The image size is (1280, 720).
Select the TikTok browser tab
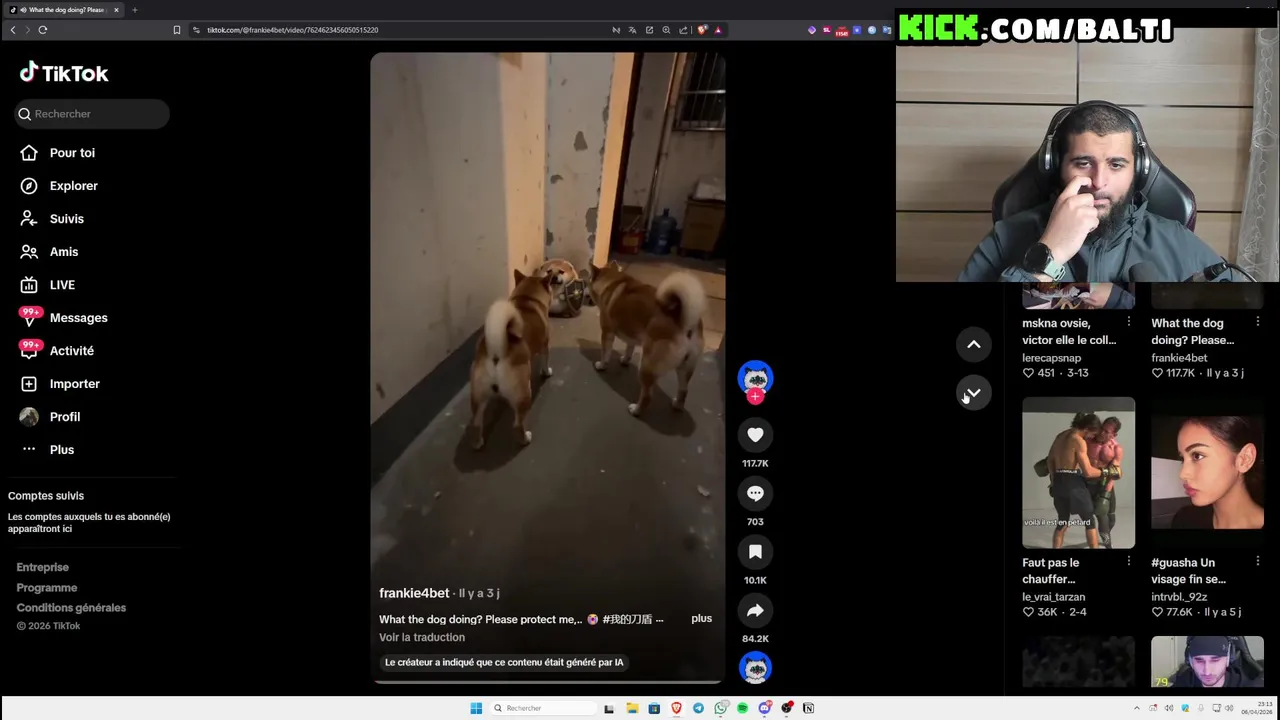coord(64,10)
